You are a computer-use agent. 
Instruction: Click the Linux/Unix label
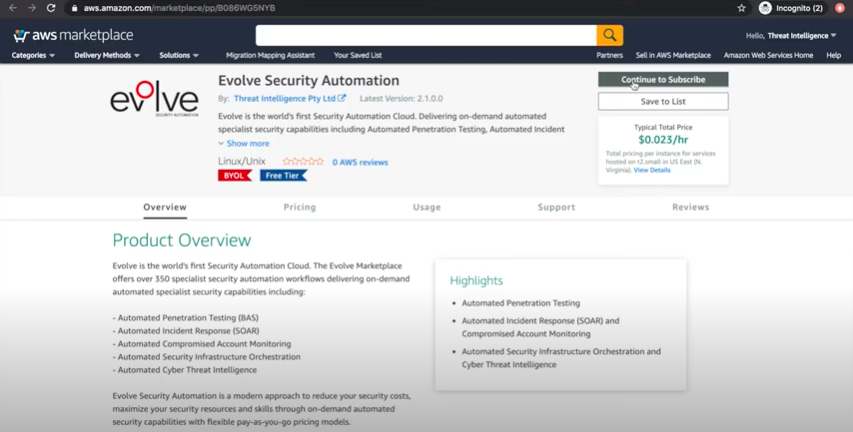(x=242, y=161)
